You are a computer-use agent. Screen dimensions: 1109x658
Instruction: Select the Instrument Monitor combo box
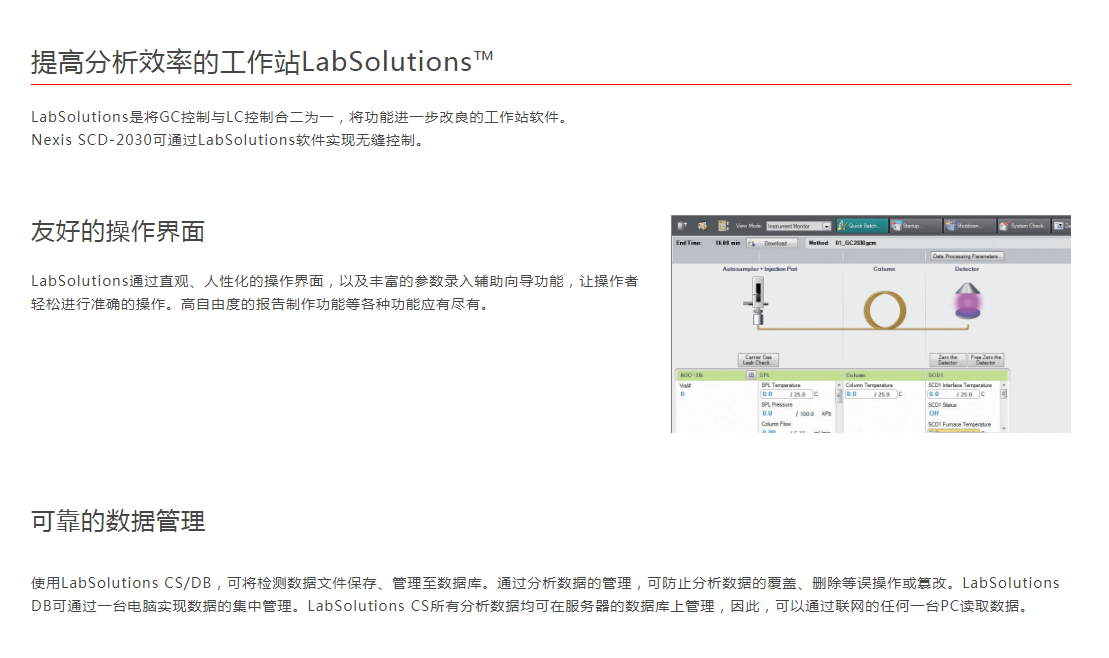[x=799, y=226]
